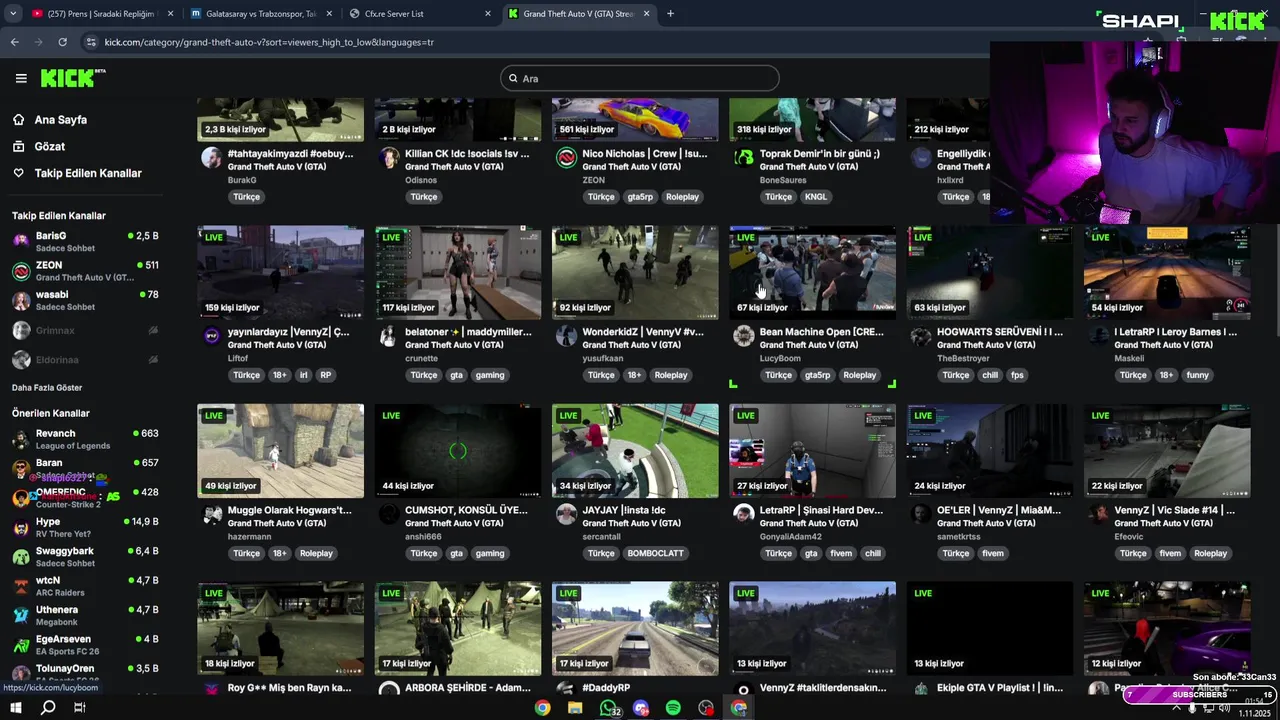Open File Explorer from taskbar
This screenshot has height=720, width=1280.
[x=575, y=708]
